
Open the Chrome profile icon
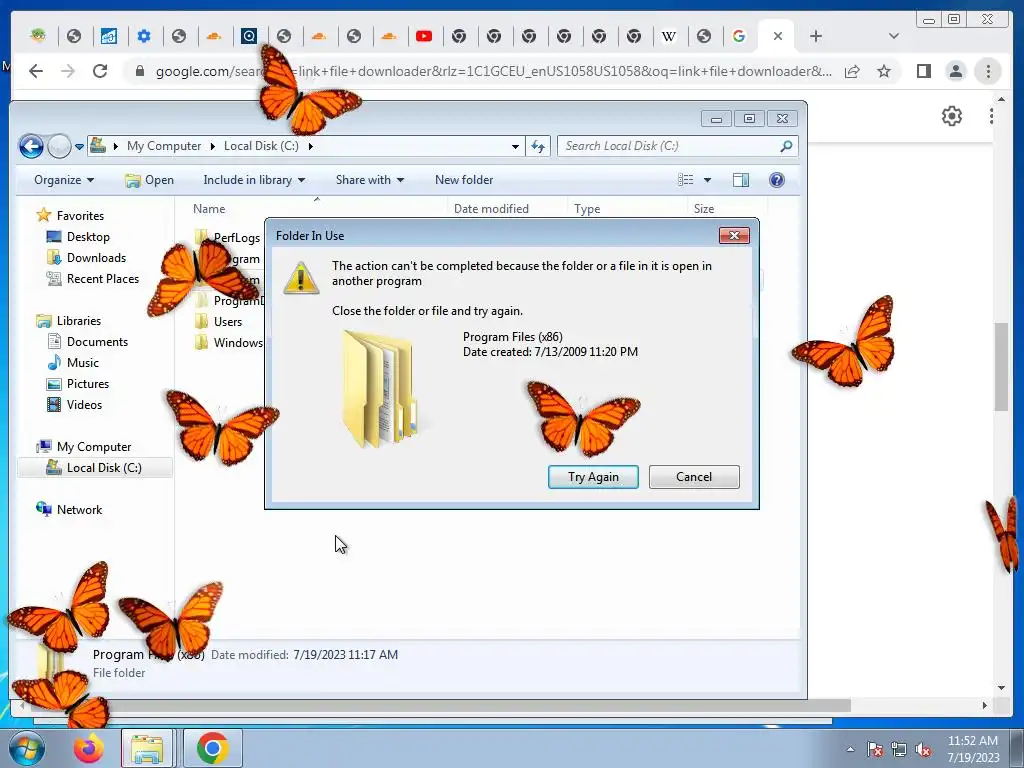point(955,71)
